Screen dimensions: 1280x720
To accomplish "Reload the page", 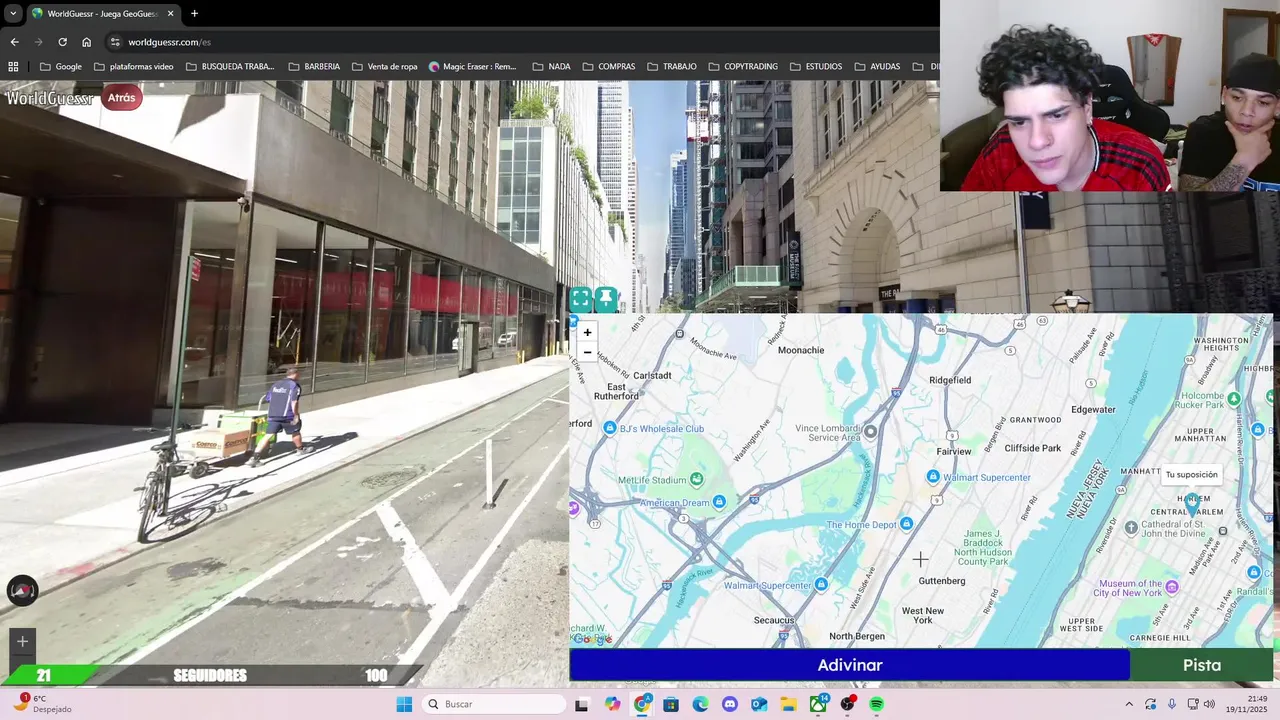I will click(x=62, y=42).
